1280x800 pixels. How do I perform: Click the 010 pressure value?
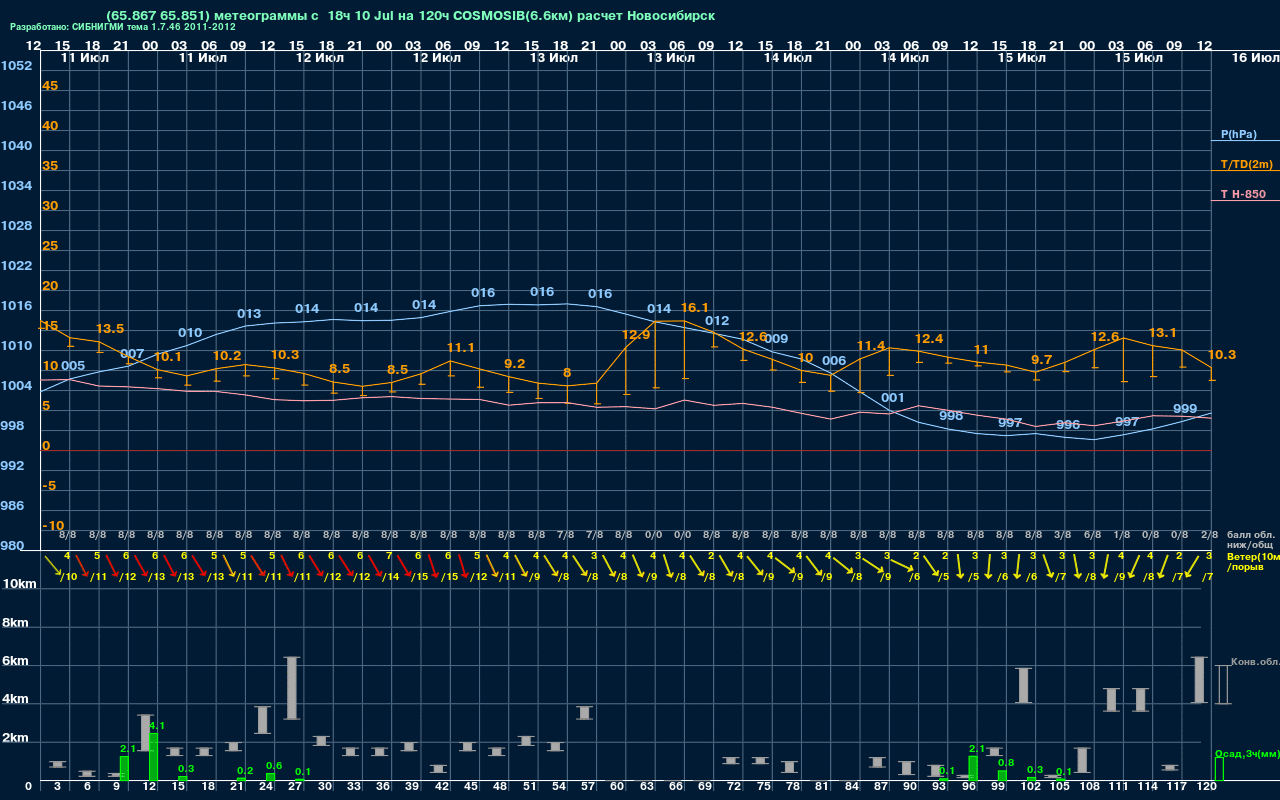point(190,333)
